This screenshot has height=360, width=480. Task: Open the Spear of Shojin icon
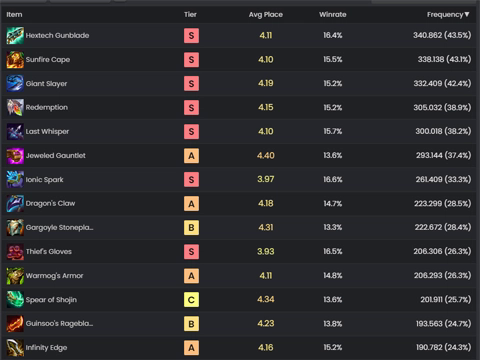pyautogui.click(x=15, y=299)
